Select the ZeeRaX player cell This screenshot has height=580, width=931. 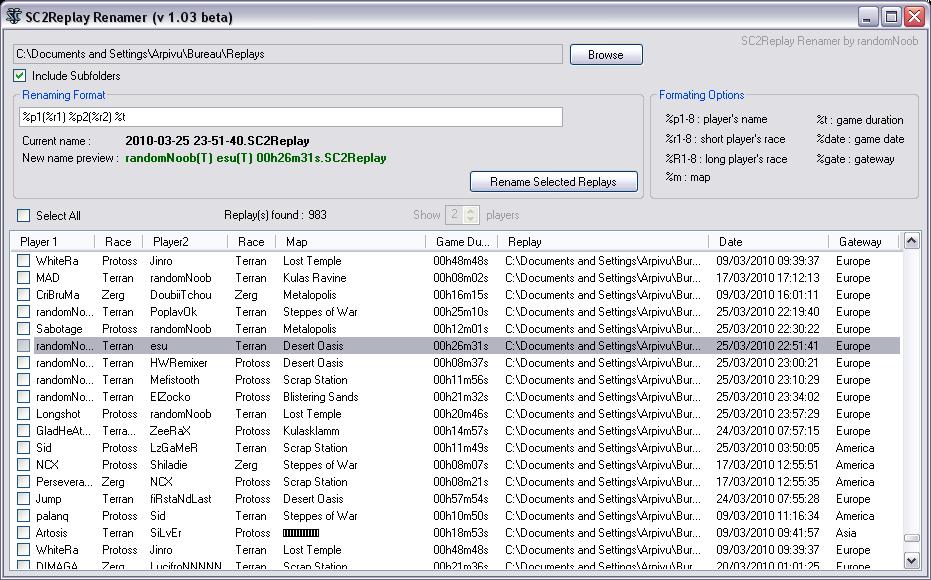pyautogui.click(x=170, y=430)
